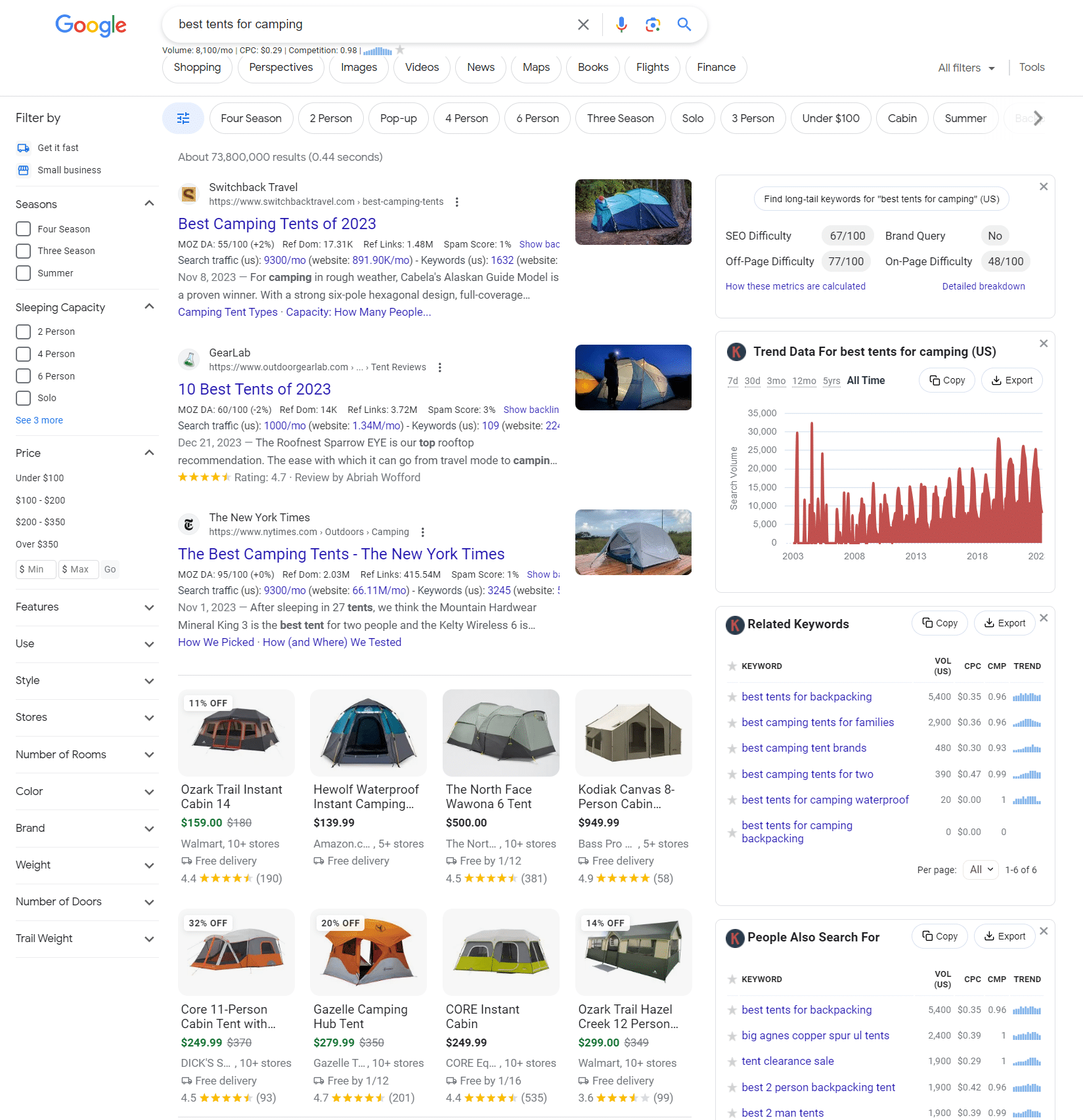
Task: Star the 'best camping tent brands' keyword
Action: tap(732, 748)
